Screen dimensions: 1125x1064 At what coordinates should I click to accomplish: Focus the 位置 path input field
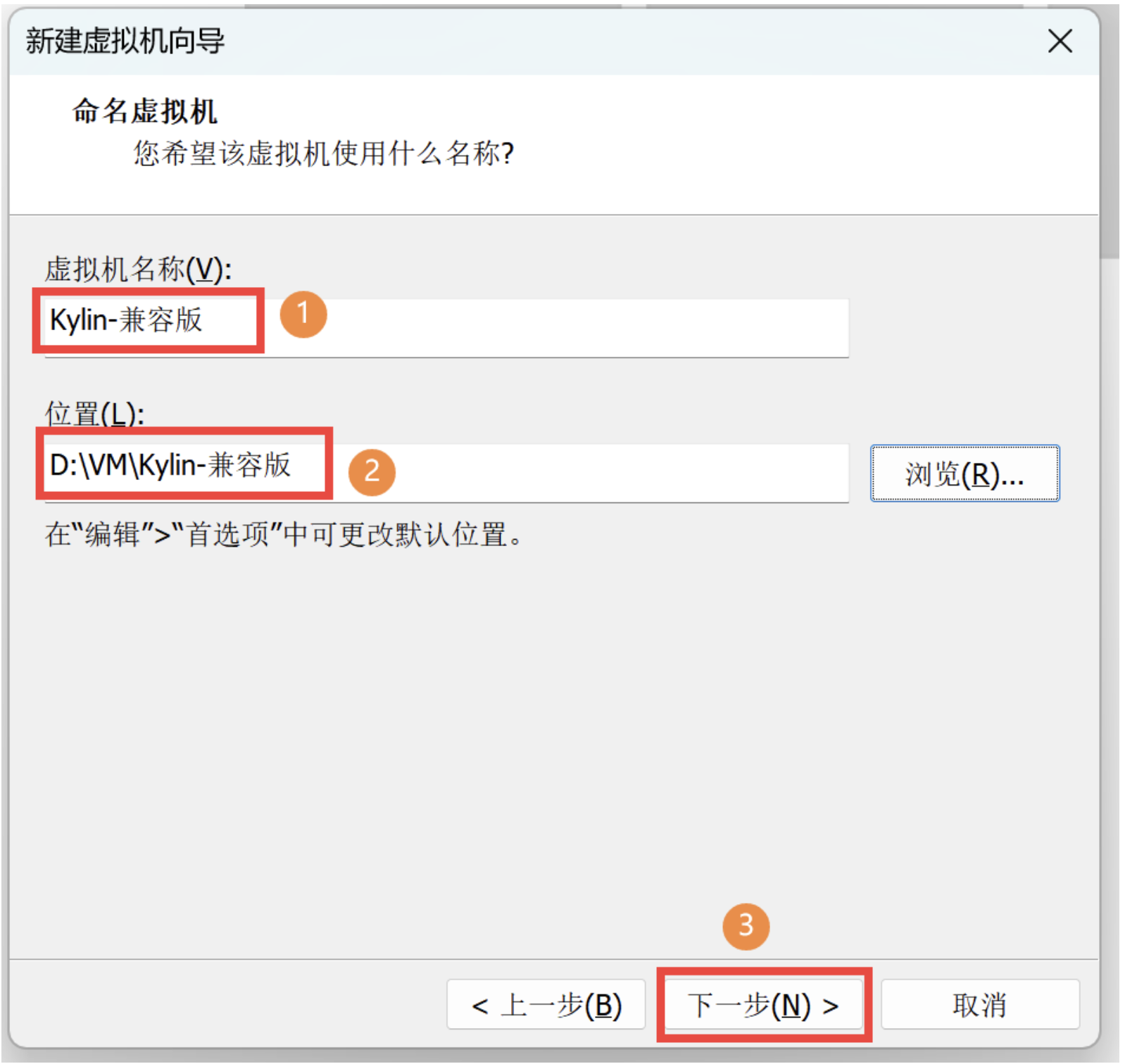pos(446,473)
